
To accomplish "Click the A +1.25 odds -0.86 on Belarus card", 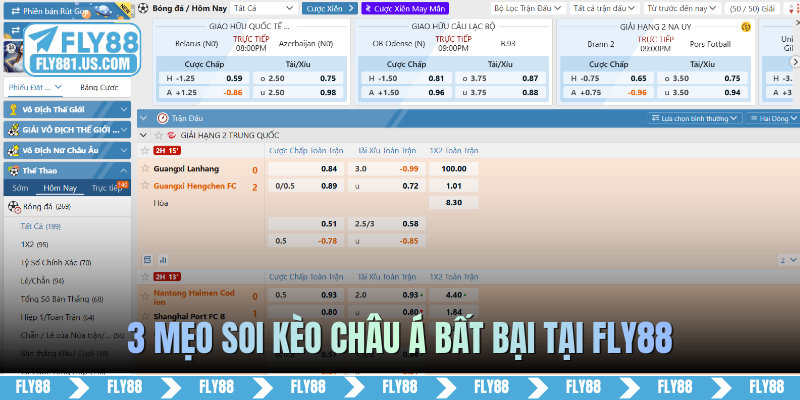I will coord(203,92).
